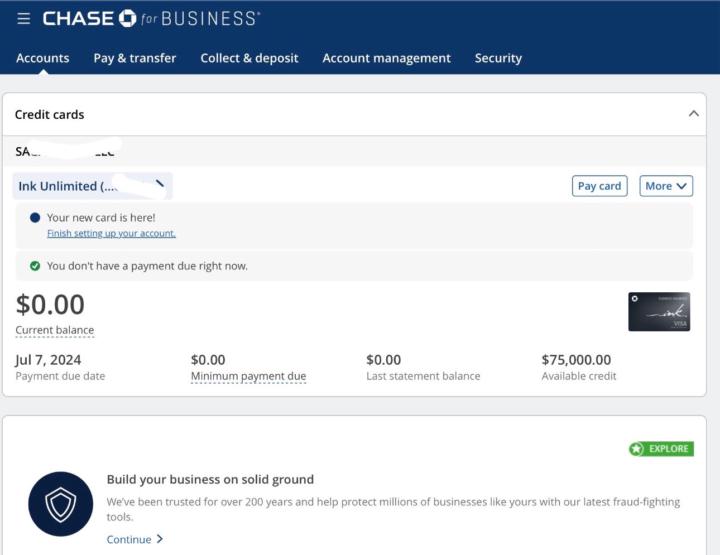Screen dimensions: 720x555
Task: Click the Ink card image thumbnail
Action: 659,312
